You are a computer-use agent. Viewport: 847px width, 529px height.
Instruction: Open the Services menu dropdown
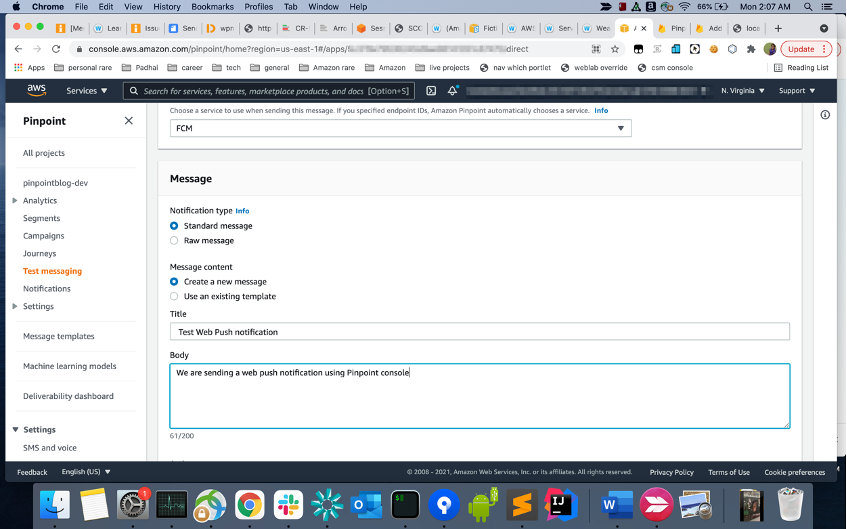86,91
